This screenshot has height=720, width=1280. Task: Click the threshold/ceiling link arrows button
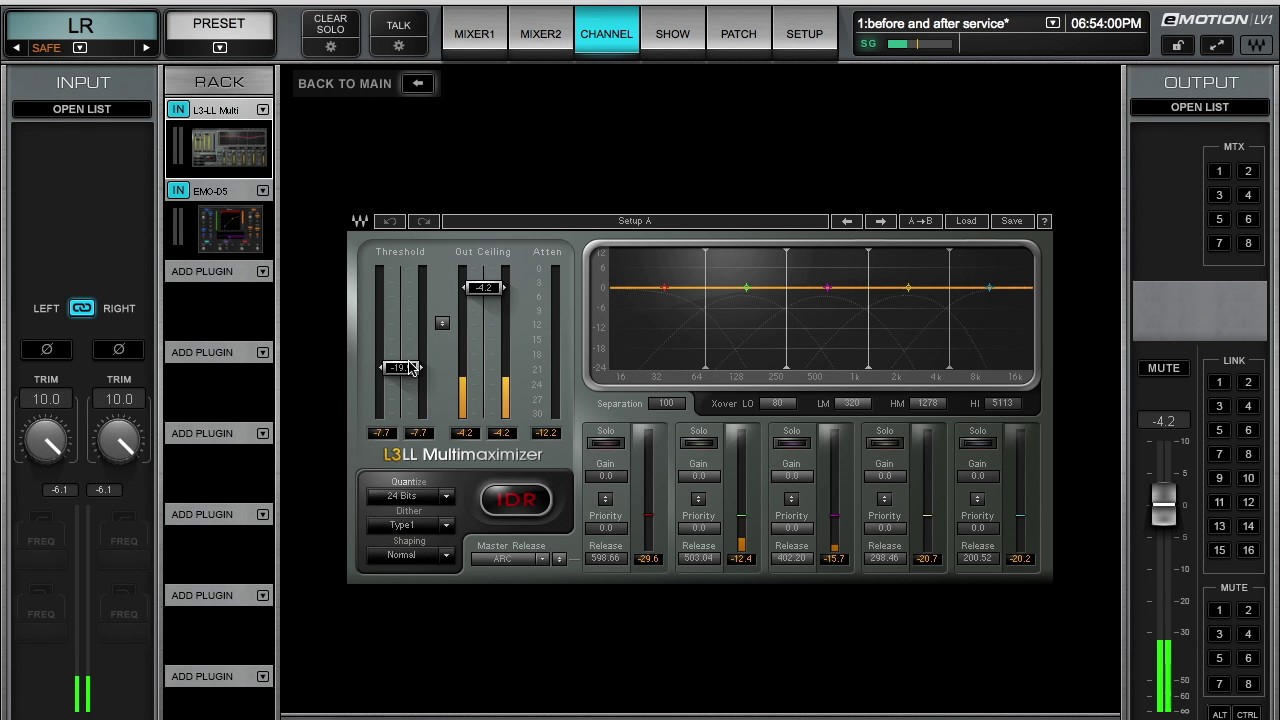(442, 323)
